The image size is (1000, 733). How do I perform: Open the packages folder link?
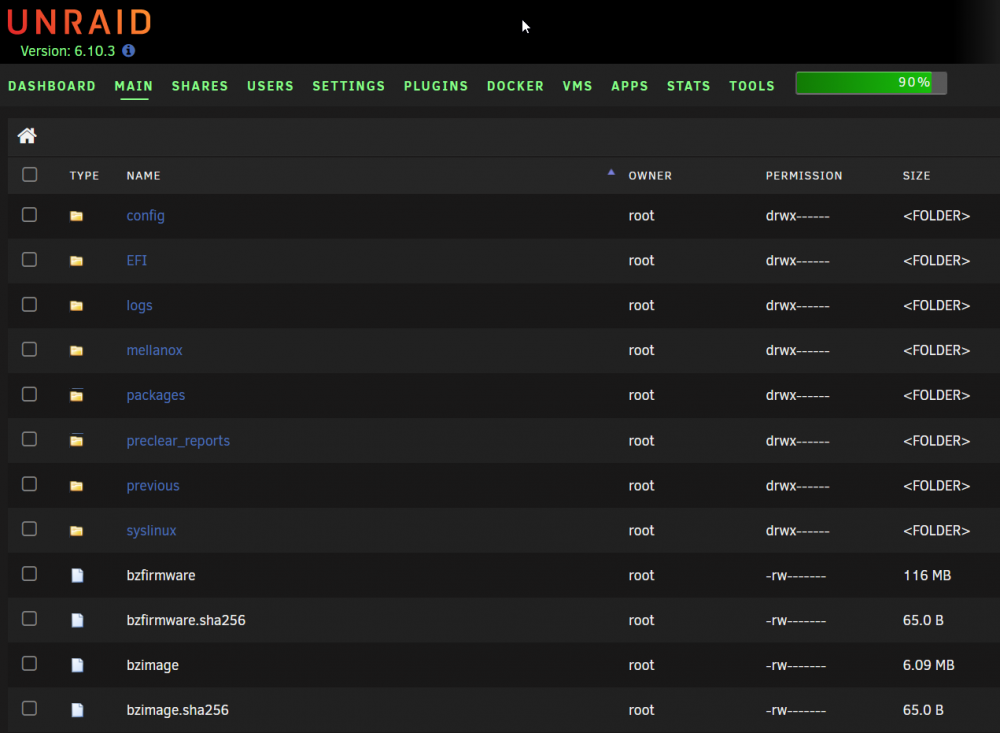tap(156, 396)
